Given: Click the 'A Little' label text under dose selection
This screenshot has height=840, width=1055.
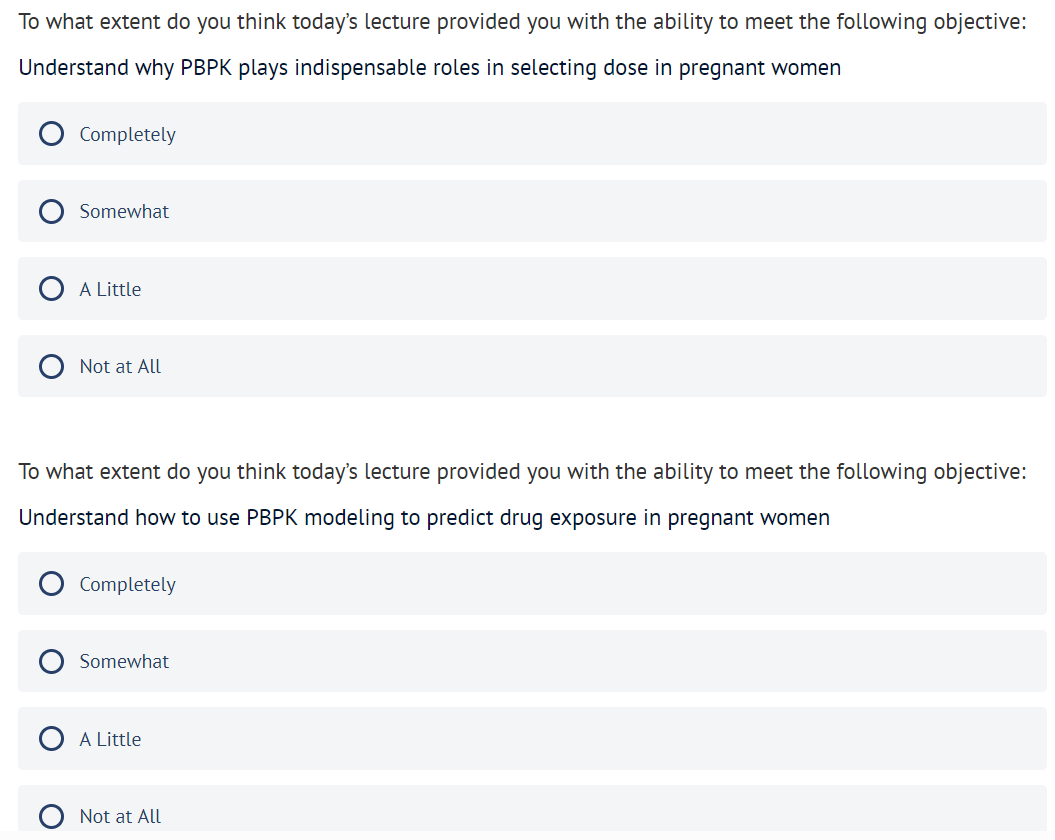Looking at the screenshot, I should (x=110, y=289).
